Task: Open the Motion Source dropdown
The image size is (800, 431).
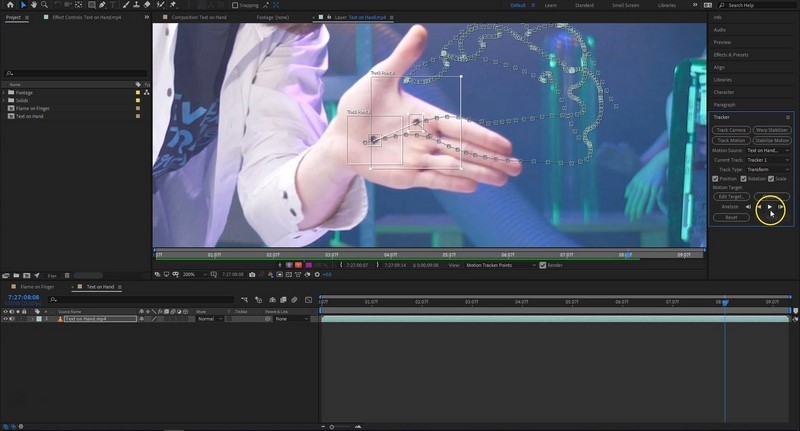Action: click(768, 150)
